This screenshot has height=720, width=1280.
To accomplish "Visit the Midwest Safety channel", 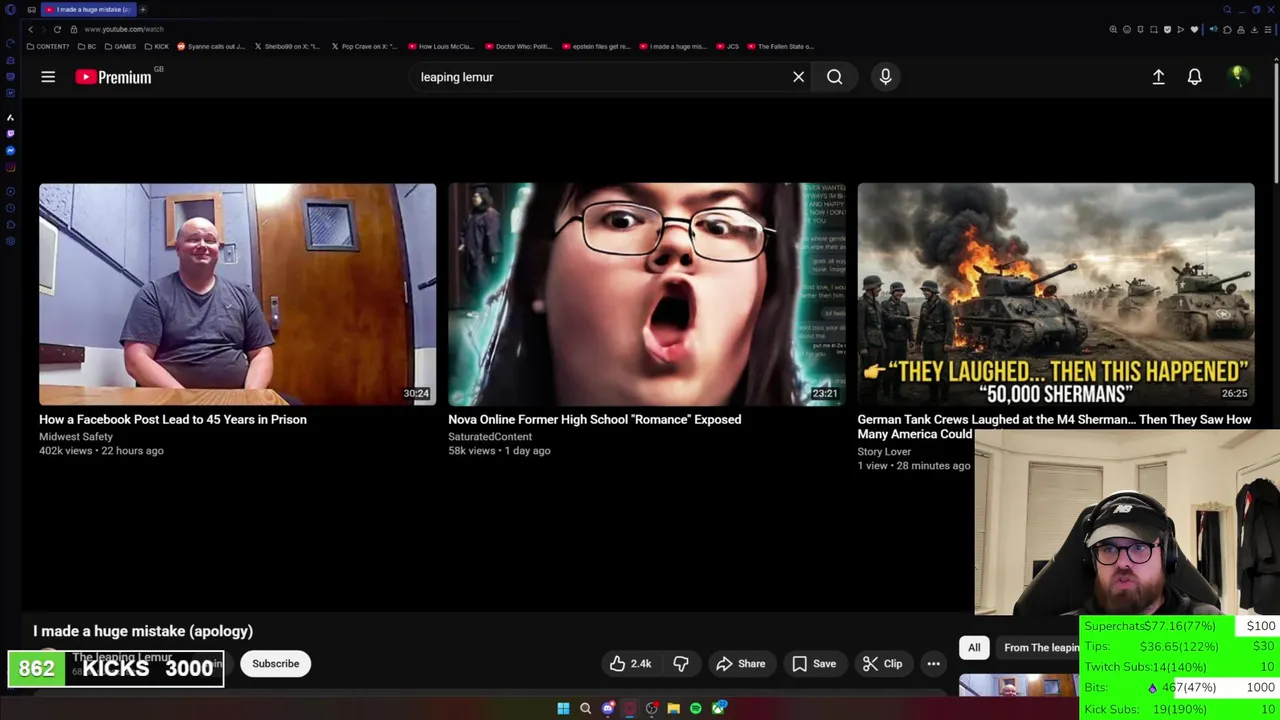I will click(76, 437).
